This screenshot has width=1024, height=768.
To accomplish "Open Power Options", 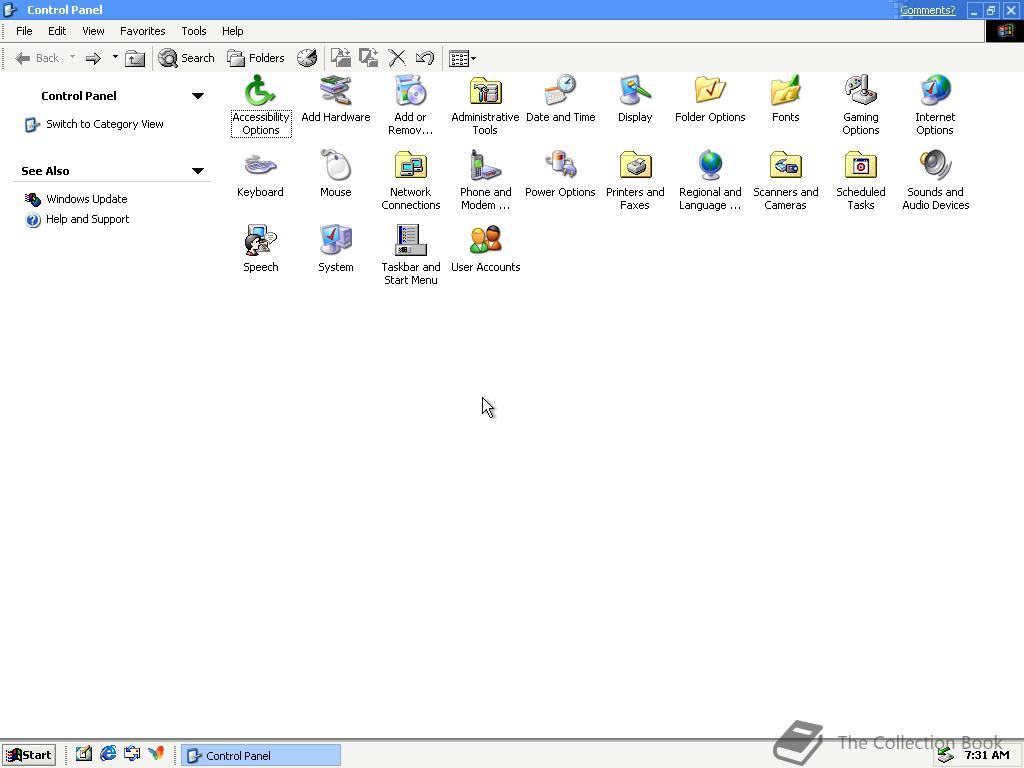I will [560, 174].
